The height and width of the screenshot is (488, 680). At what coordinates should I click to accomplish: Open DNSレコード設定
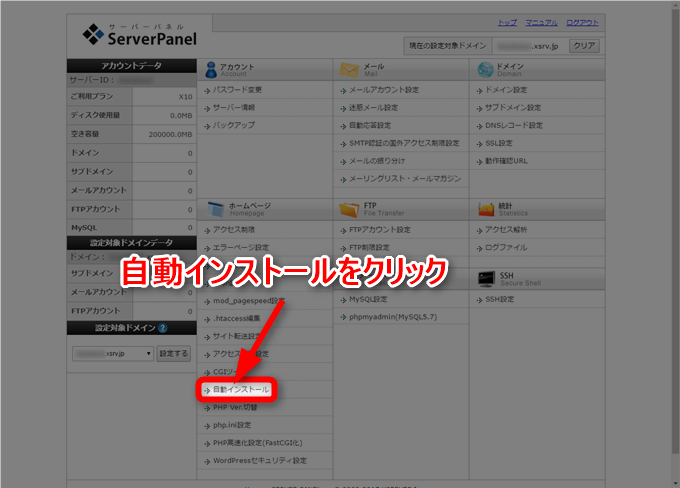coord(514,125)
